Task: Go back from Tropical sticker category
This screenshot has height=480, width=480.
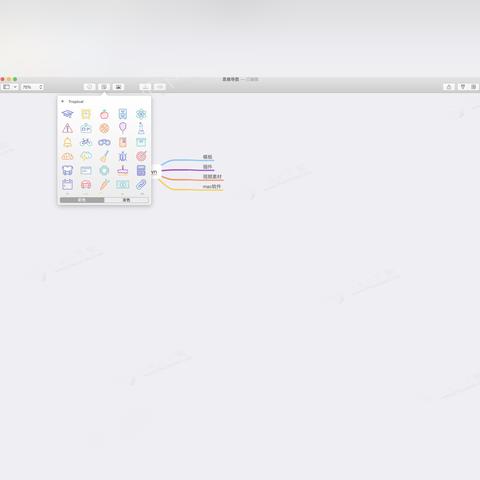Action: click(x=62, y=101)
